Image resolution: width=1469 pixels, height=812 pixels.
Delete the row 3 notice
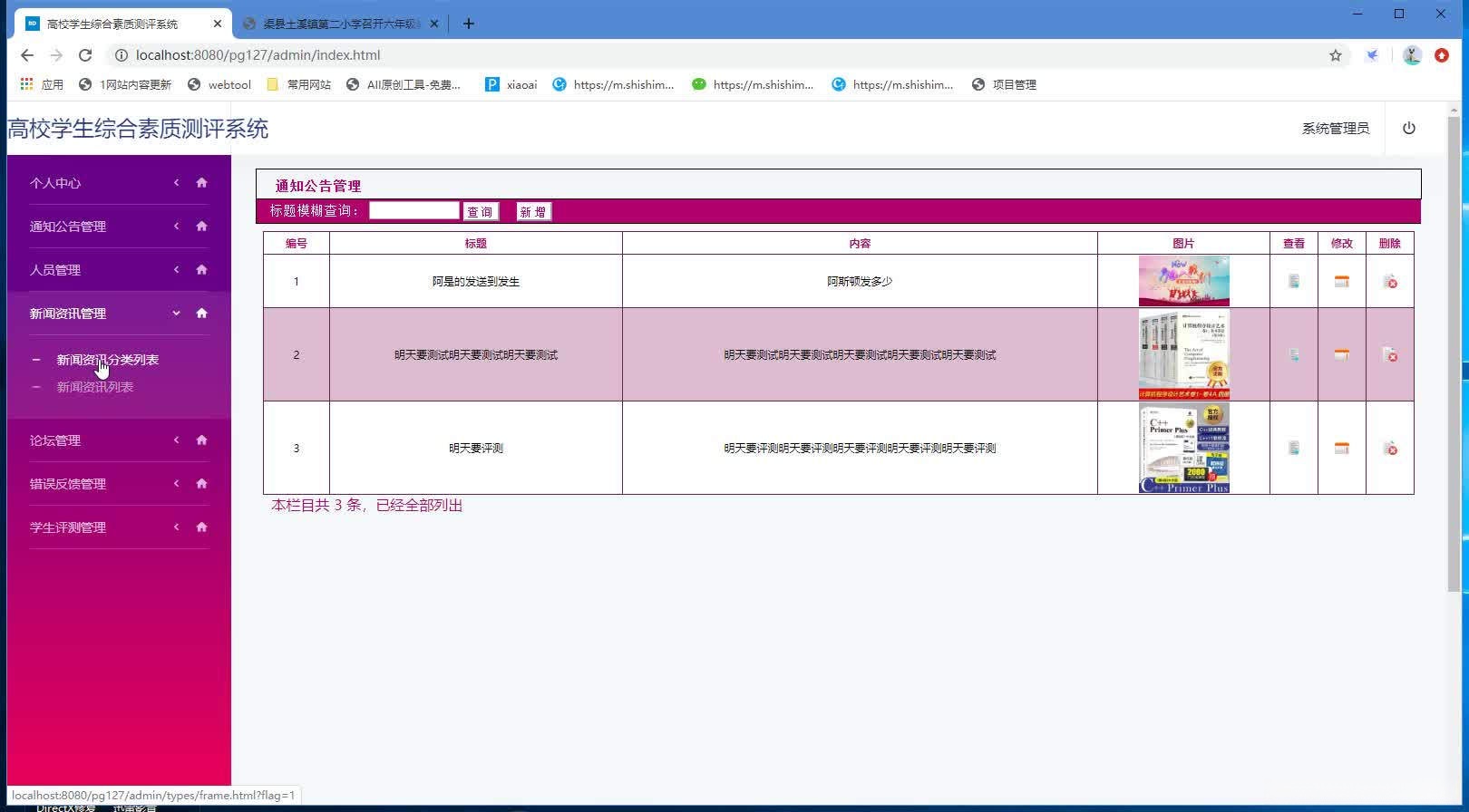click(x=1390, y=448)
